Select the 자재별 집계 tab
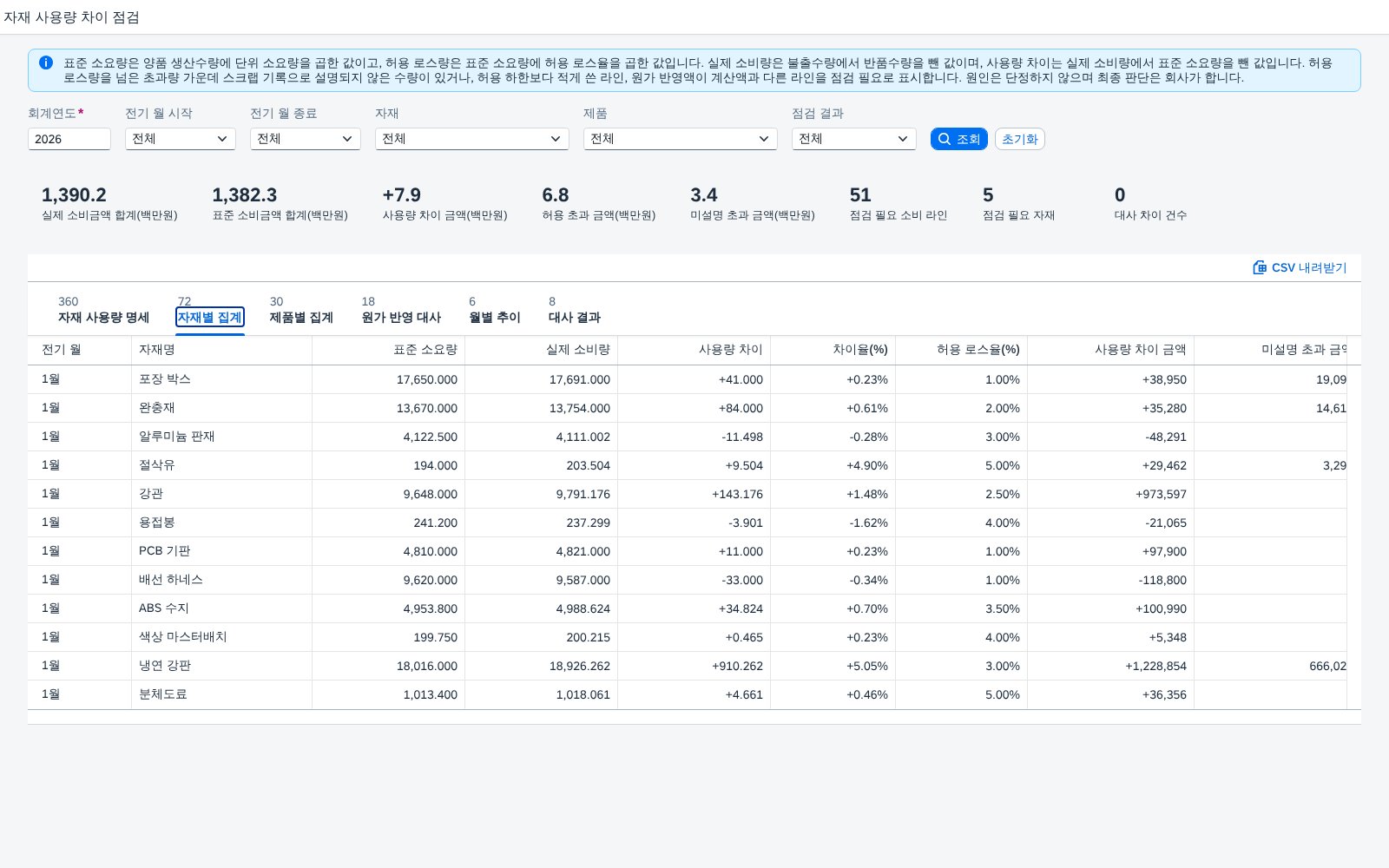Viewport: 1389px width, 868px height. 210,311
